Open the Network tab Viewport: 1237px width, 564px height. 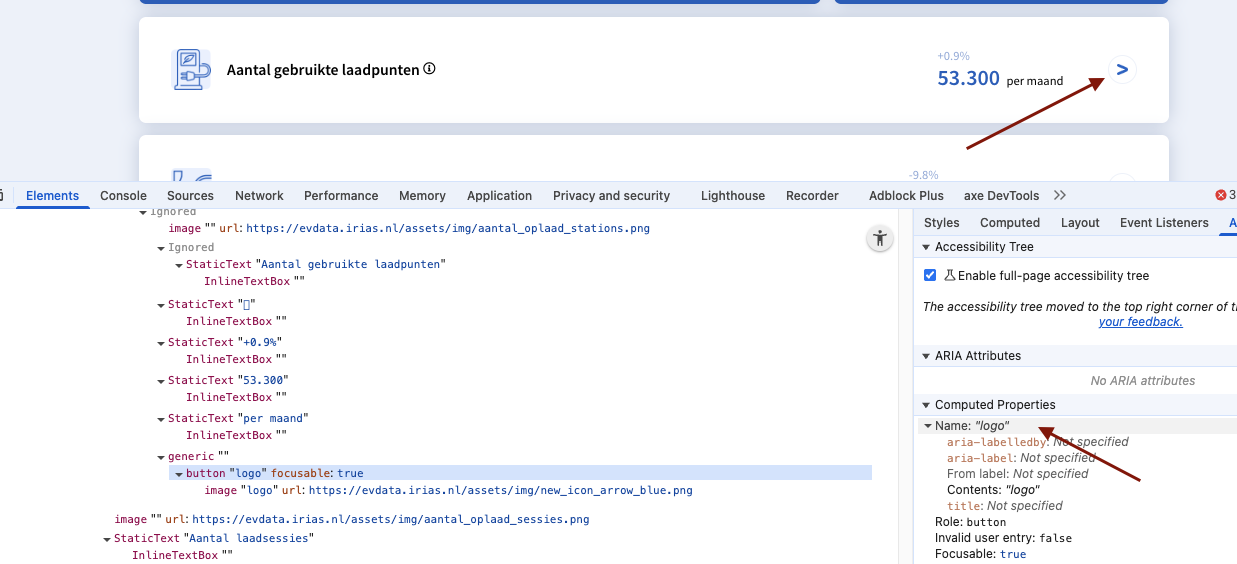tap(259, 196)
